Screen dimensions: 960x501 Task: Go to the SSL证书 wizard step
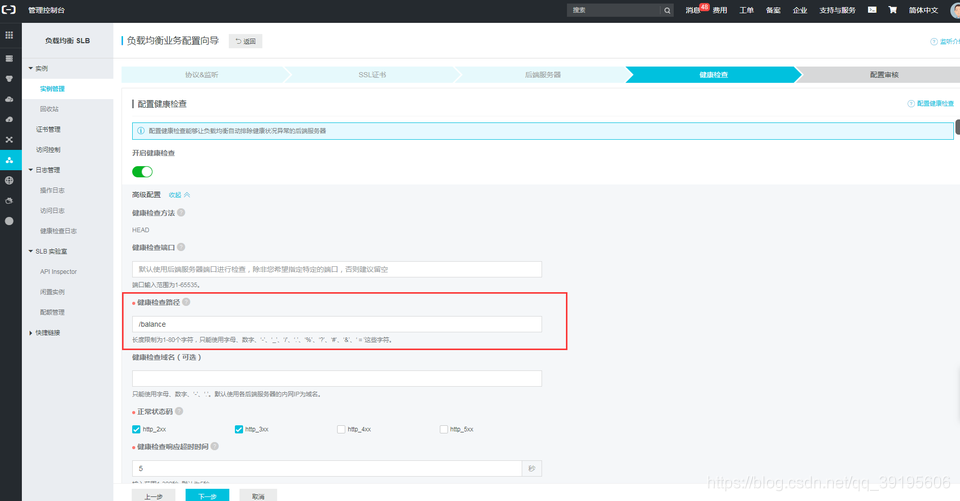372,75
